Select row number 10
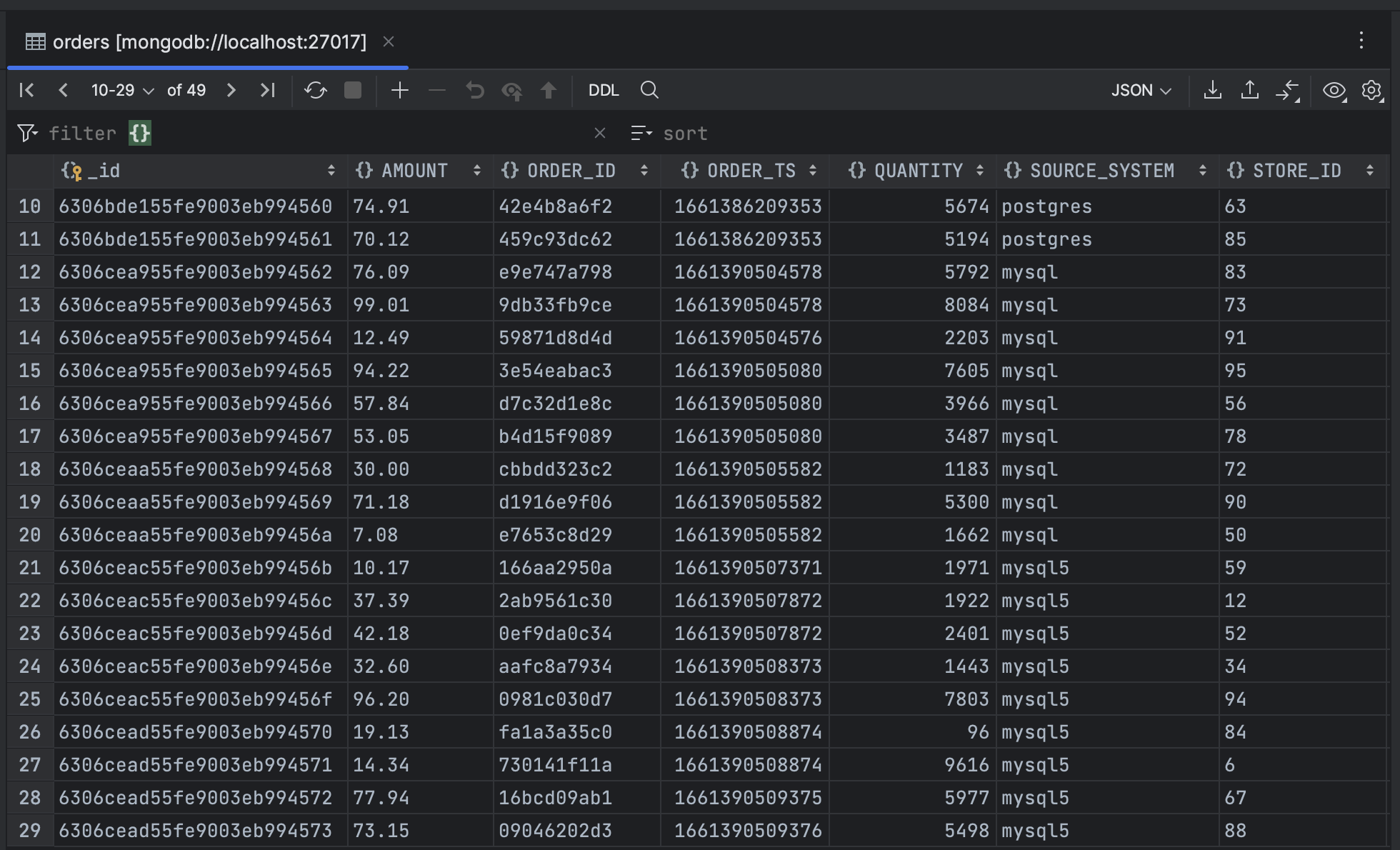The width and height of the screenshot is (1400, 850). (30, 206)
